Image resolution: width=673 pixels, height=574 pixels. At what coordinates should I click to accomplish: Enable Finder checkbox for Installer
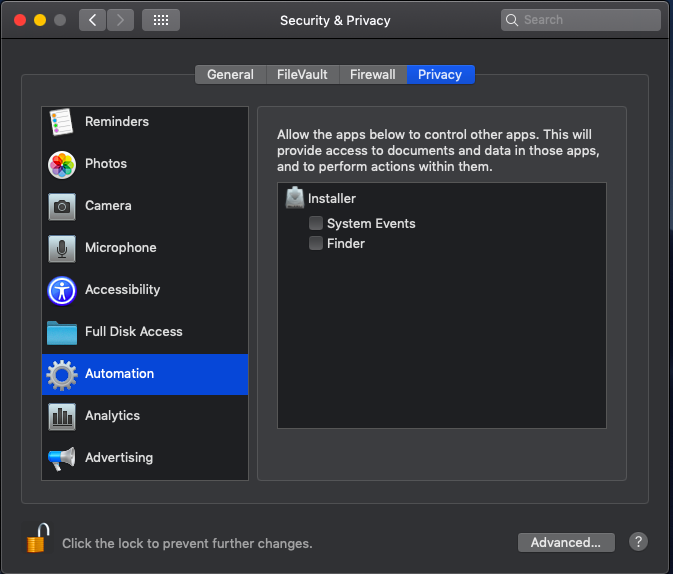(x=316, y=243)
